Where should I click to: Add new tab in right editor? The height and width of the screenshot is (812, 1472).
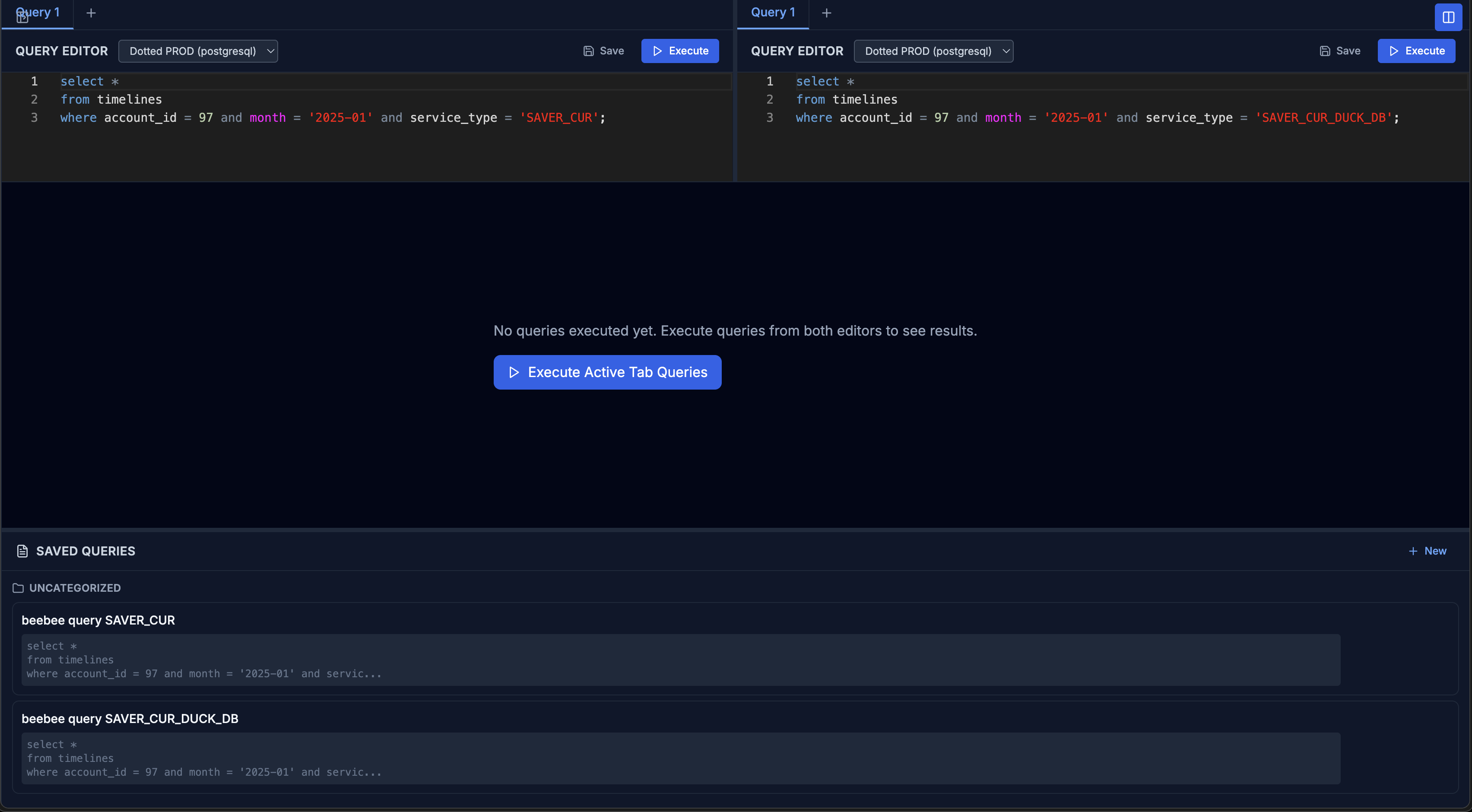[x=826, y=13]
